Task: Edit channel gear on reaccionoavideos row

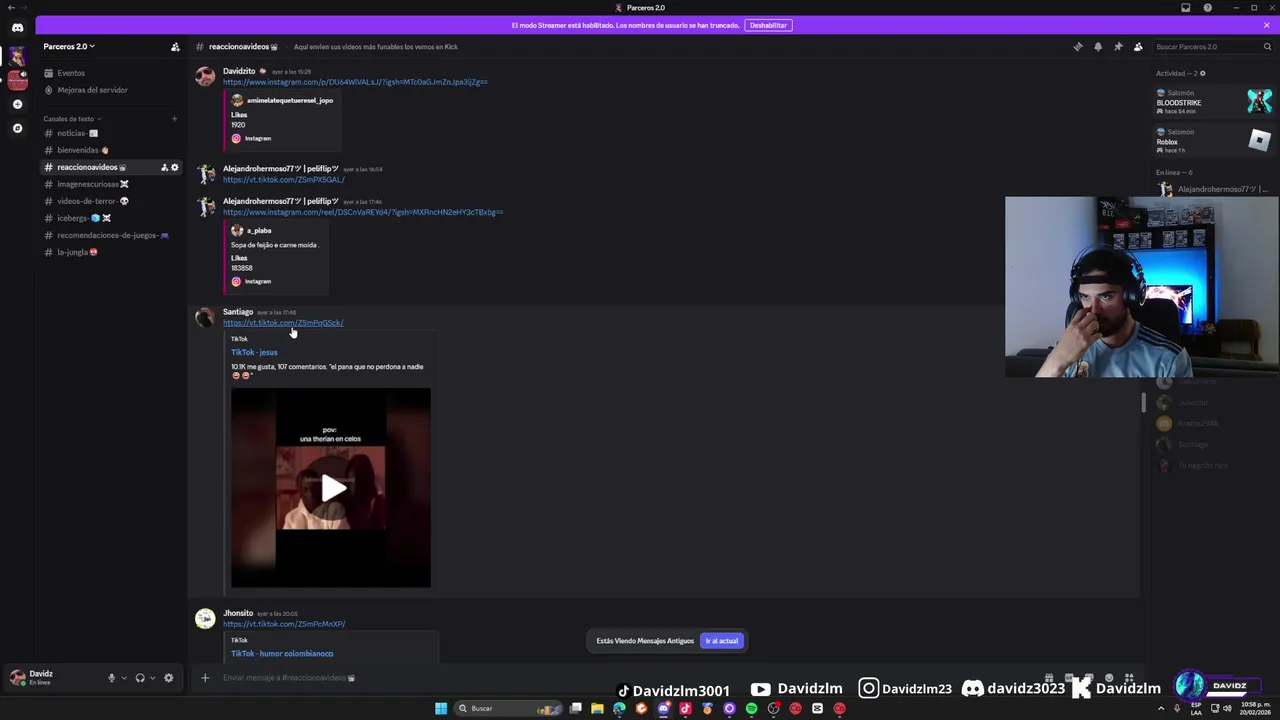Action: pos(174,167)
